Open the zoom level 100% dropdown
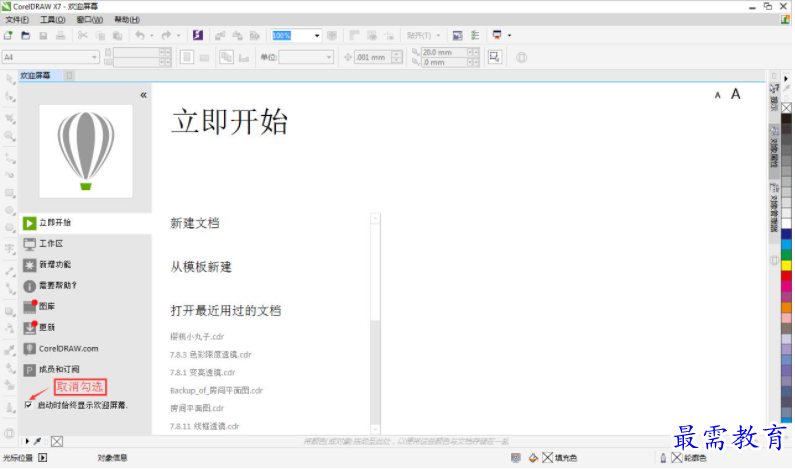 coord(317,35)
